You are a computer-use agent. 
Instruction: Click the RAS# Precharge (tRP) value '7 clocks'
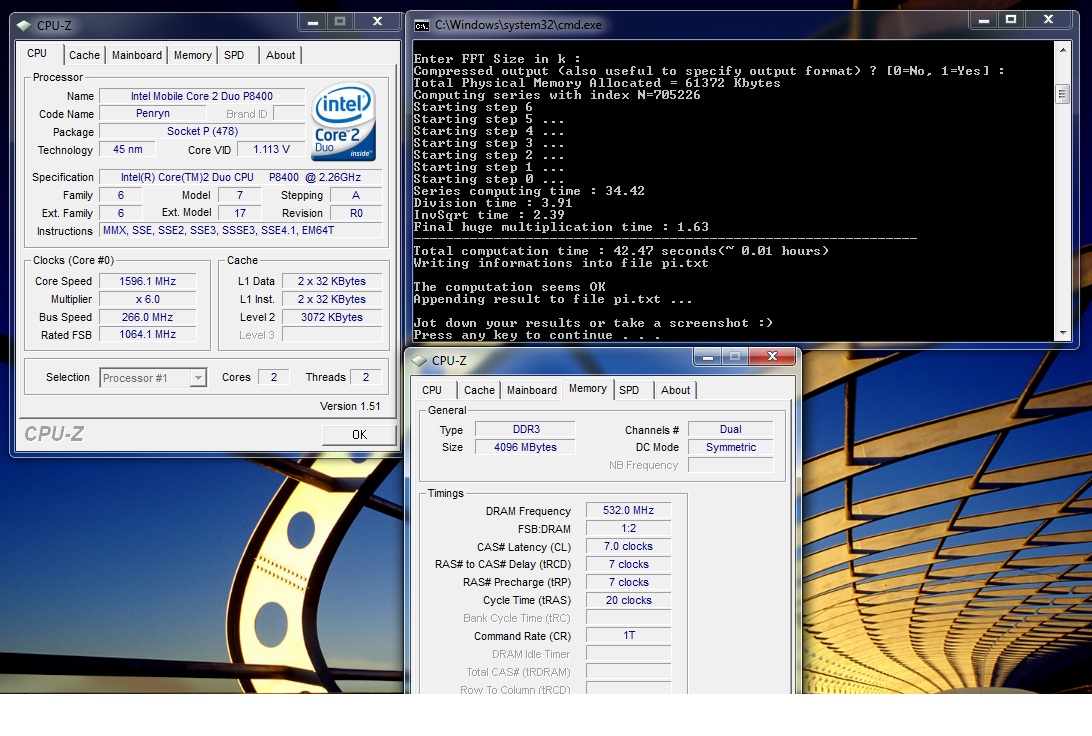[629, 582]
